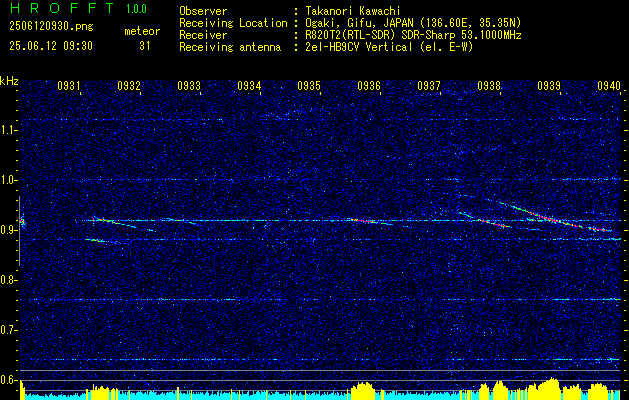Click the 1.1 kHz axis label
The width and height of the screenshot is (629, 400).
coord(8,130)
